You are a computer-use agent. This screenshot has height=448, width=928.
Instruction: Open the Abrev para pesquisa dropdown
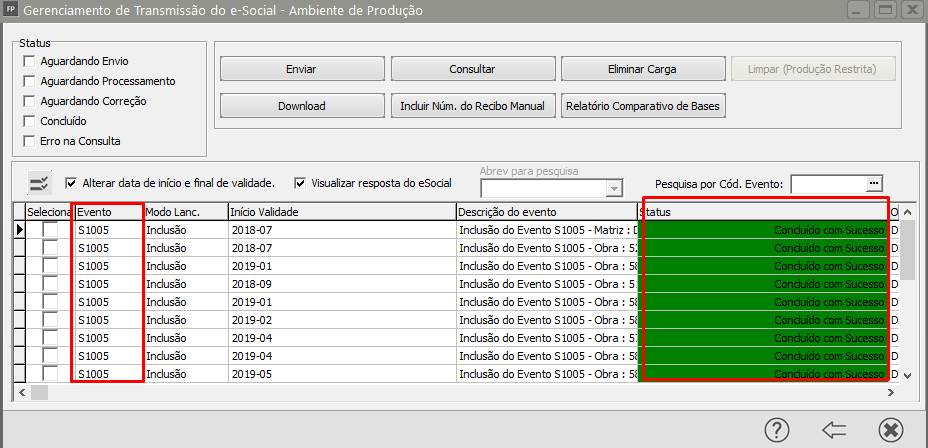pyautogui.click(x=614, y=189)
